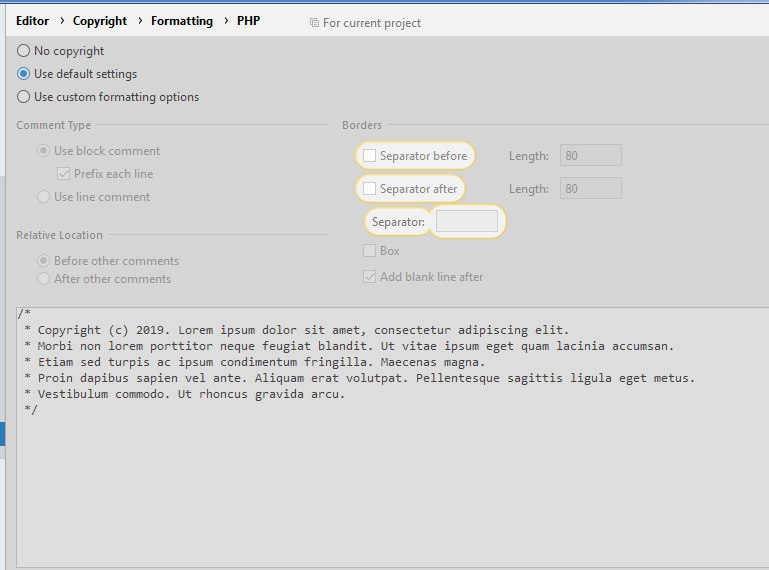Click the chevron between Formatting and PHP
The image size is (769, 570).
226,21
